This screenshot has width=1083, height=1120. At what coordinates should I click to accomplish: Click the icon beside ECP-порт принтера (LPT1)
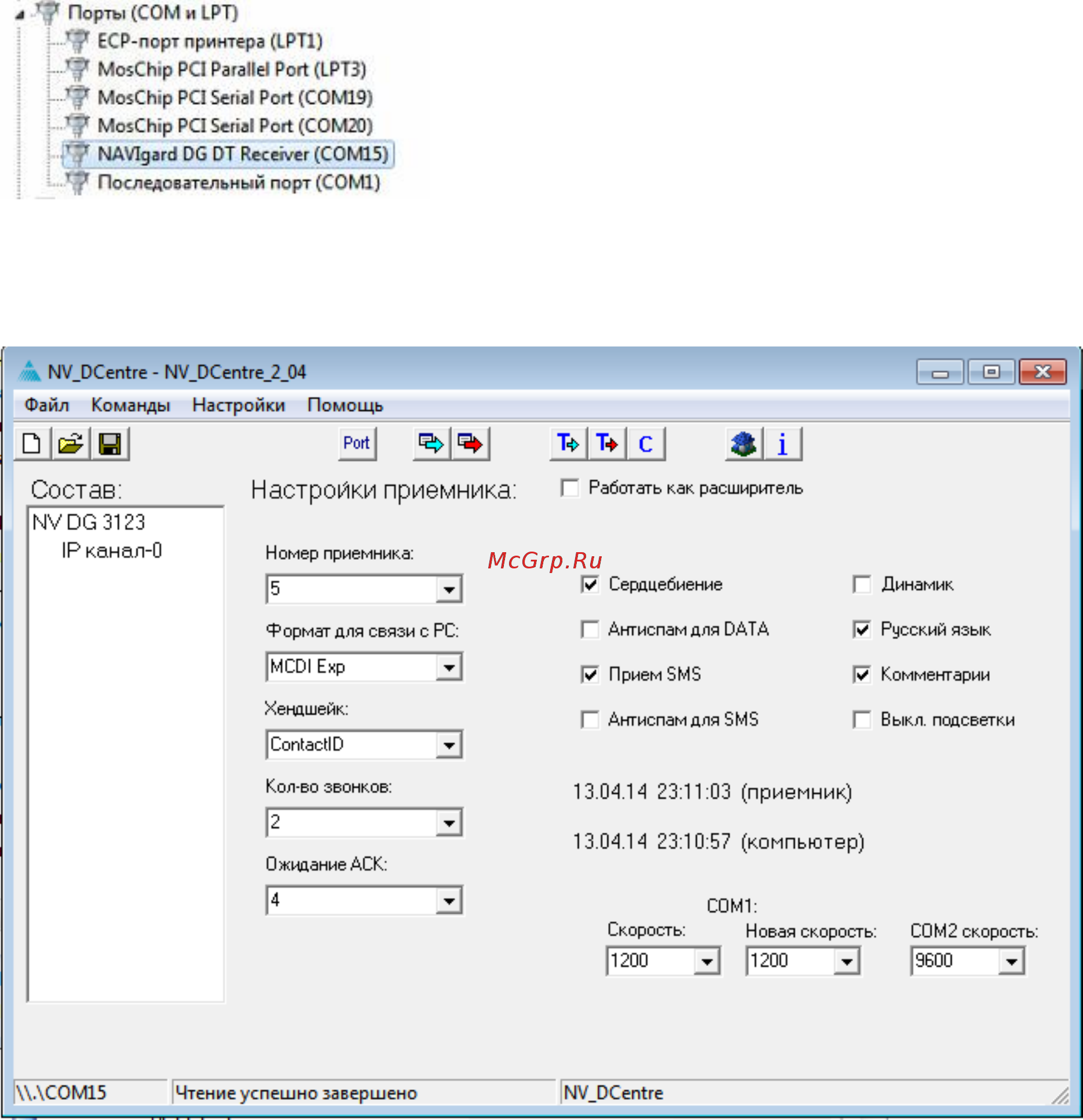point(76,41)
